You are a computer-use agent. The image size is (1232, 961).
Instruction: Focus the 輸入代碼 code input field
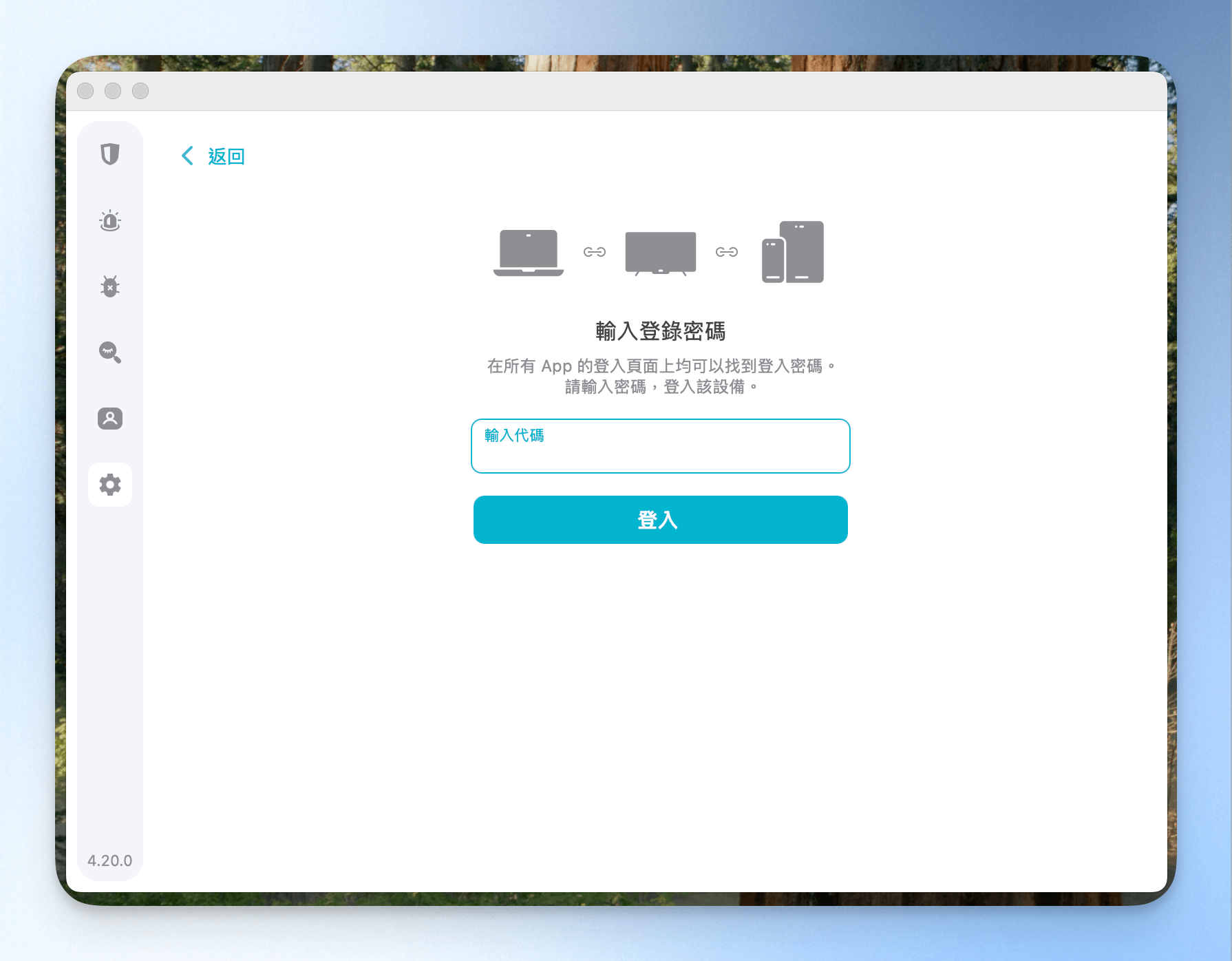pyautogui.click(x=661, y=446)
